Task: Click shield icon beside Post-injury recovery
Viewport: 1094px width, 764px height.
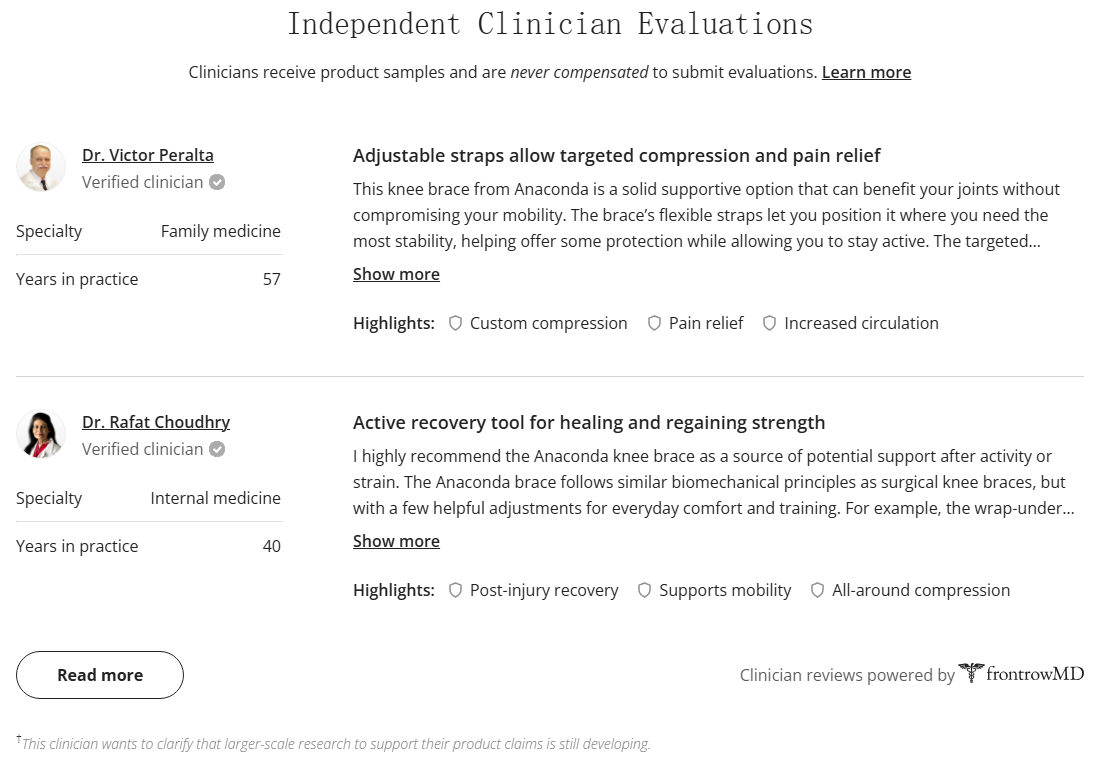Action: point(456,590)
